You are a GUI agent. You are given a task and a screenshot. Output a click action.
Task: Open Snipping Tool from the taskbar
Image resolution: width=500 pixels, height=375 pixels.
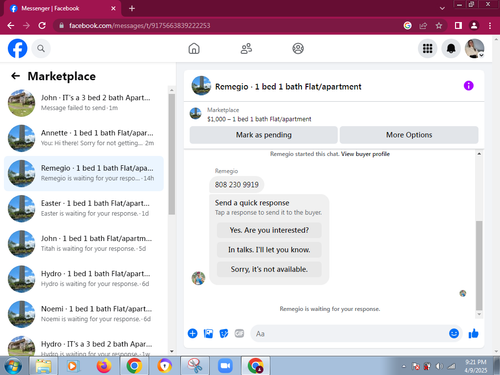point(195,366)
